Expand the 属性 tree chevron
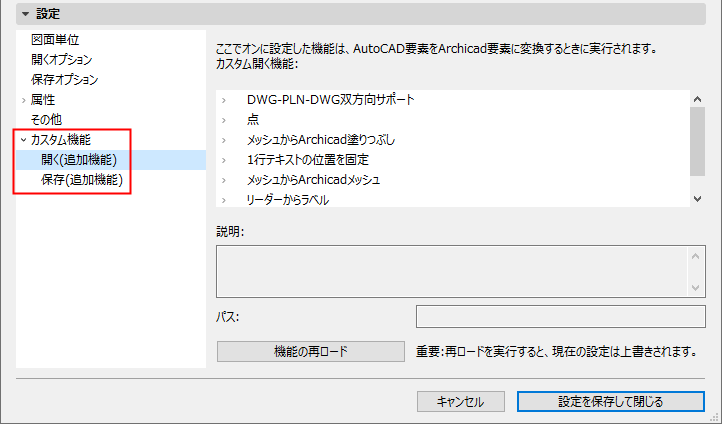 coord(23,100)
